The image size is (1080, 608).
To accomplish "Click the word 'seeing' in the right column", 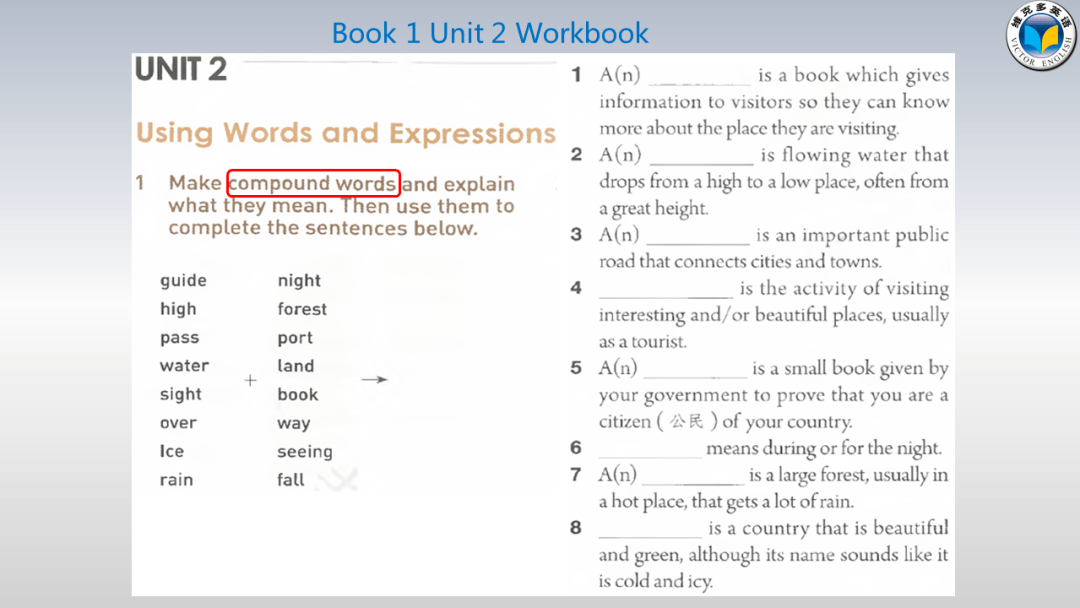I will click(305, 452).
